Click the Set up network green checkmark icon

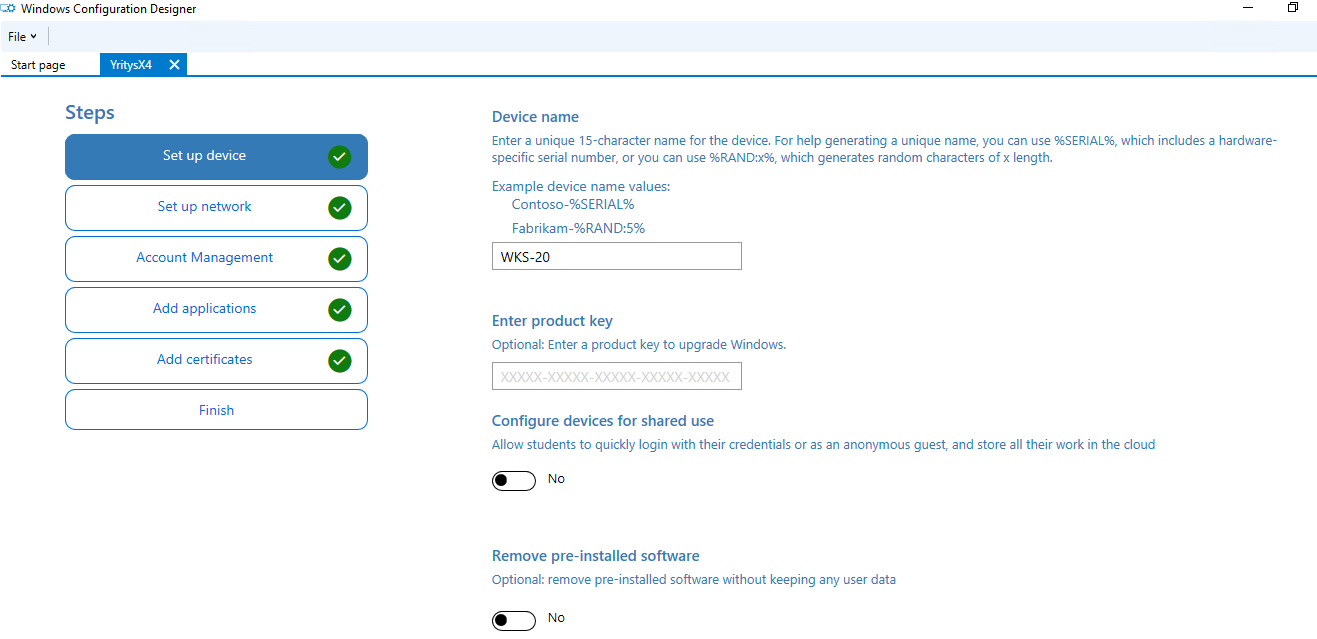pyautogui.click(x=340, y=208)
